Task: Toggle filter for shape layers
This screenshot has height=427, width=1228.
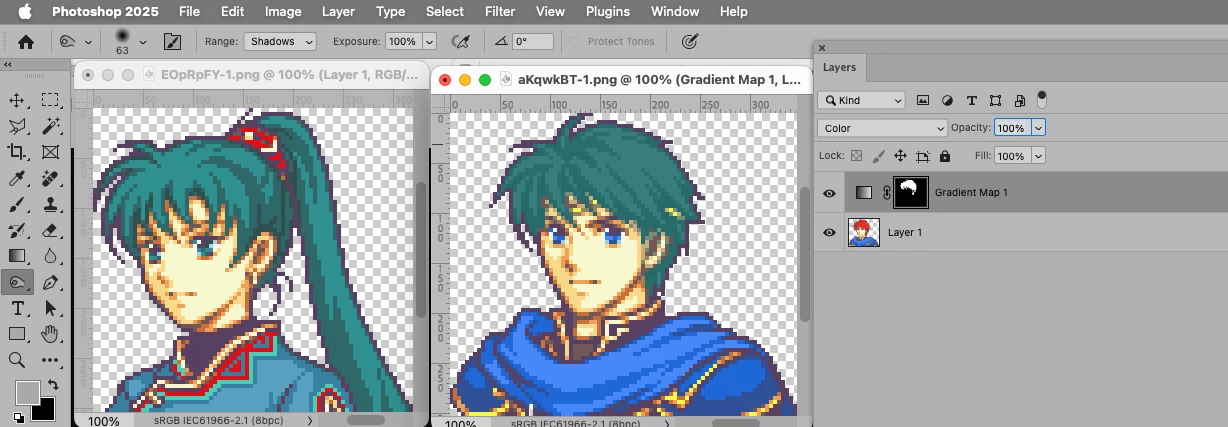Action: click(995, 100)
